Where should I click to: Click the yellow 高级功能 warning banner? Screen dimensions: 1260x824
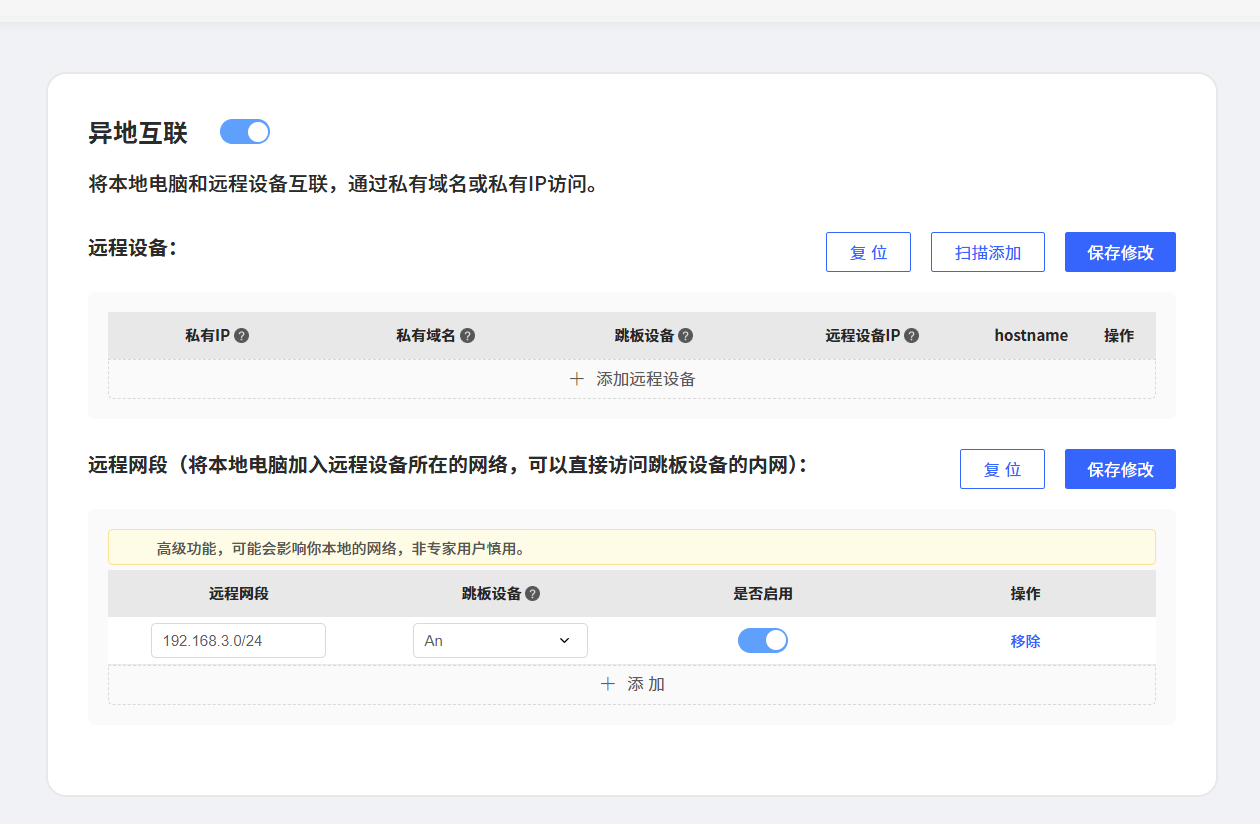click(631, 548)
